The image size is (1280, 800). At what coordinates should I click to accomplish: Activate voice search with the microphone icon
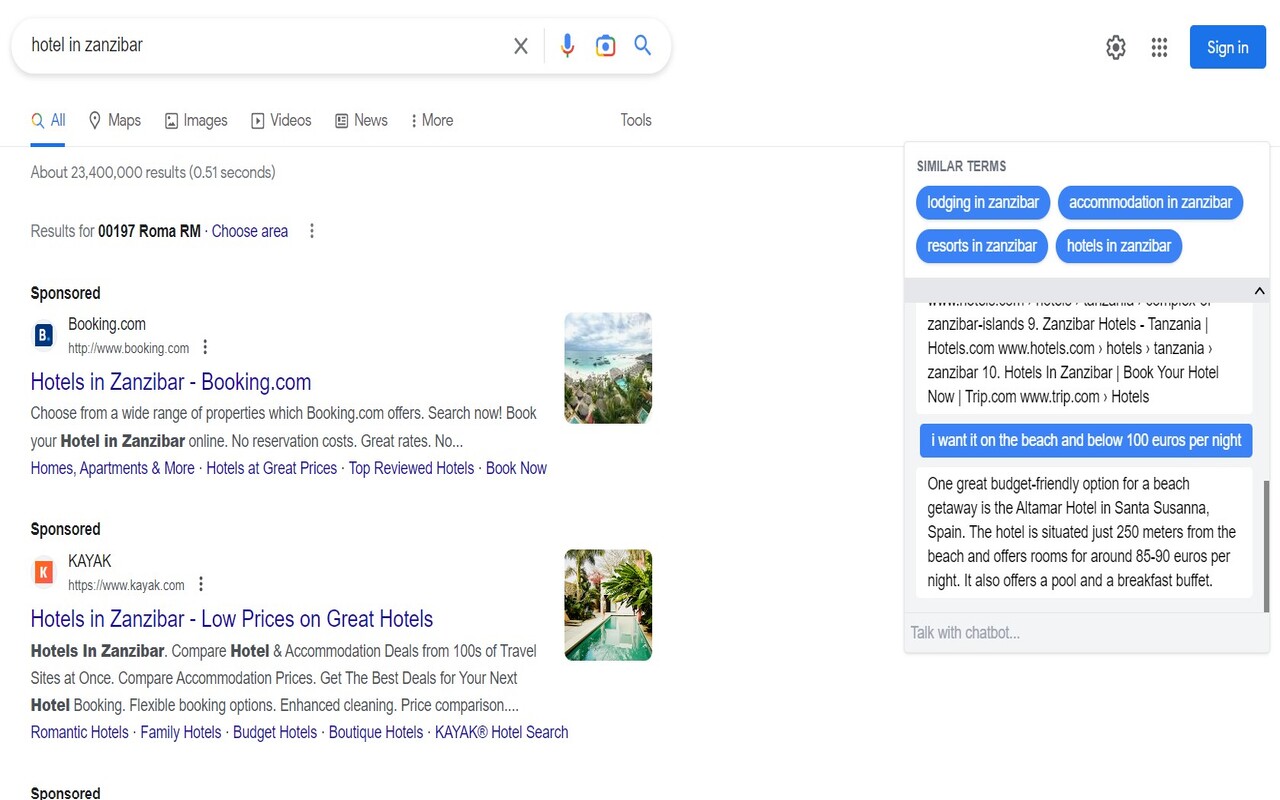point(567,45)
